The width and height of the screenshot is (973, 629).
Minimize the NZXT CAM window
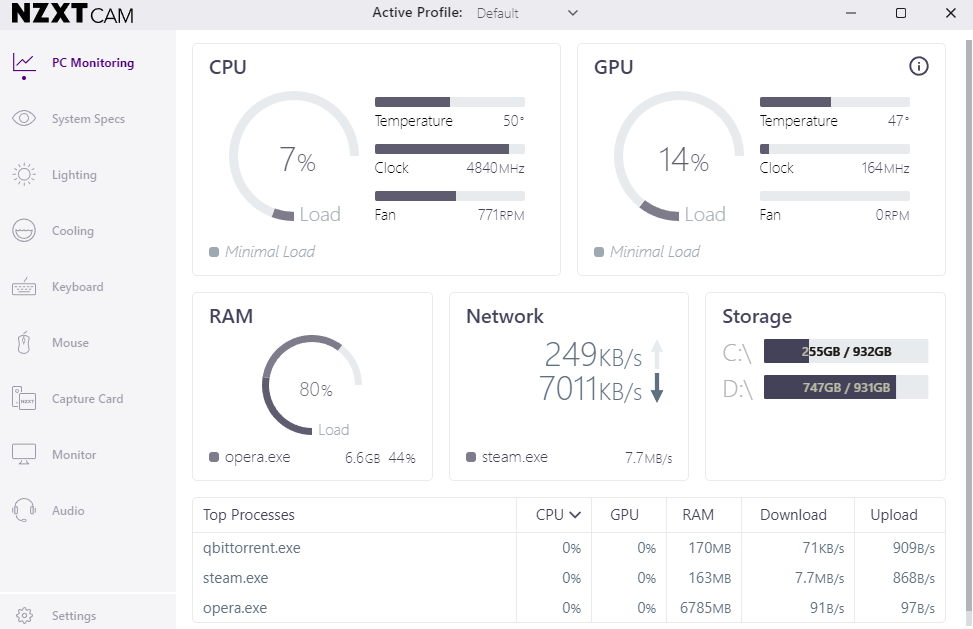coord(851,13)
